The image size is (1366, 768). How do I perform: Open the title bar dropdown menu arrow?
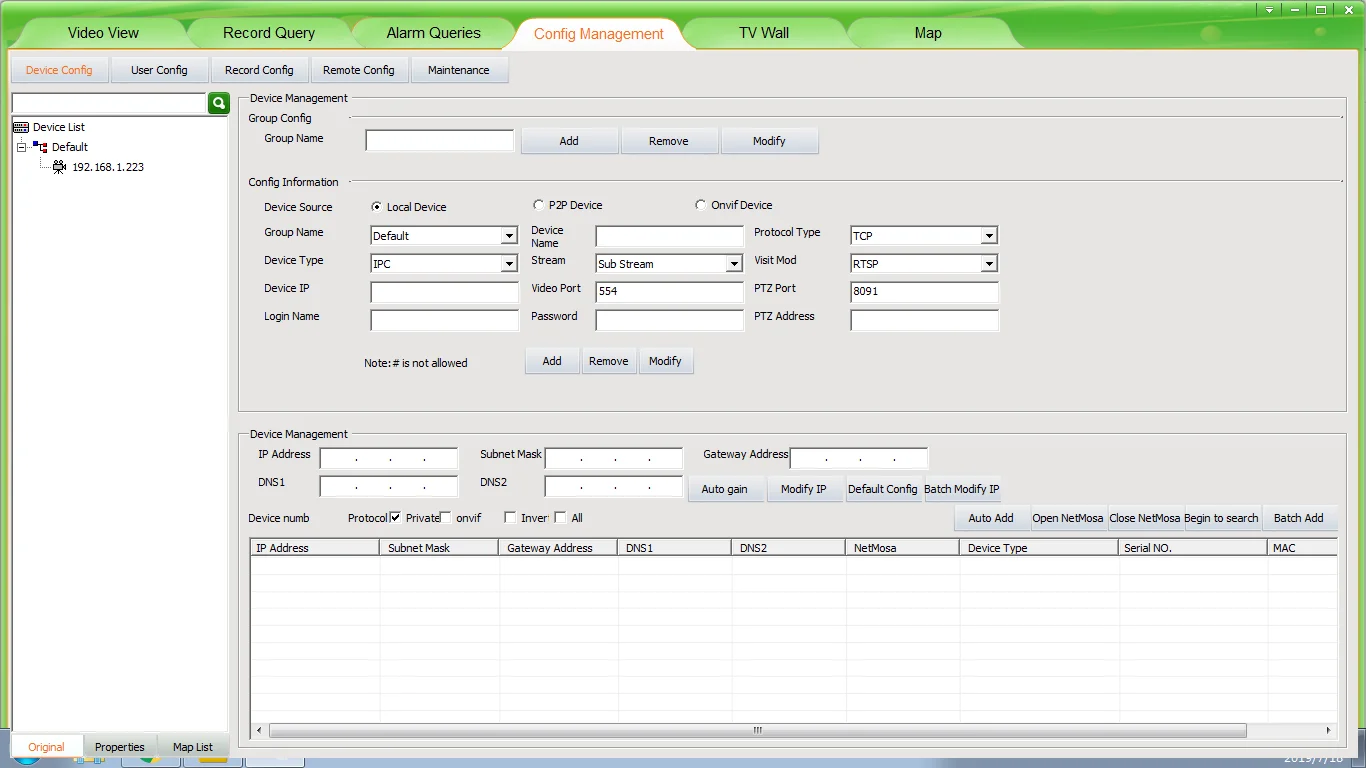(x=1270, y=9)
